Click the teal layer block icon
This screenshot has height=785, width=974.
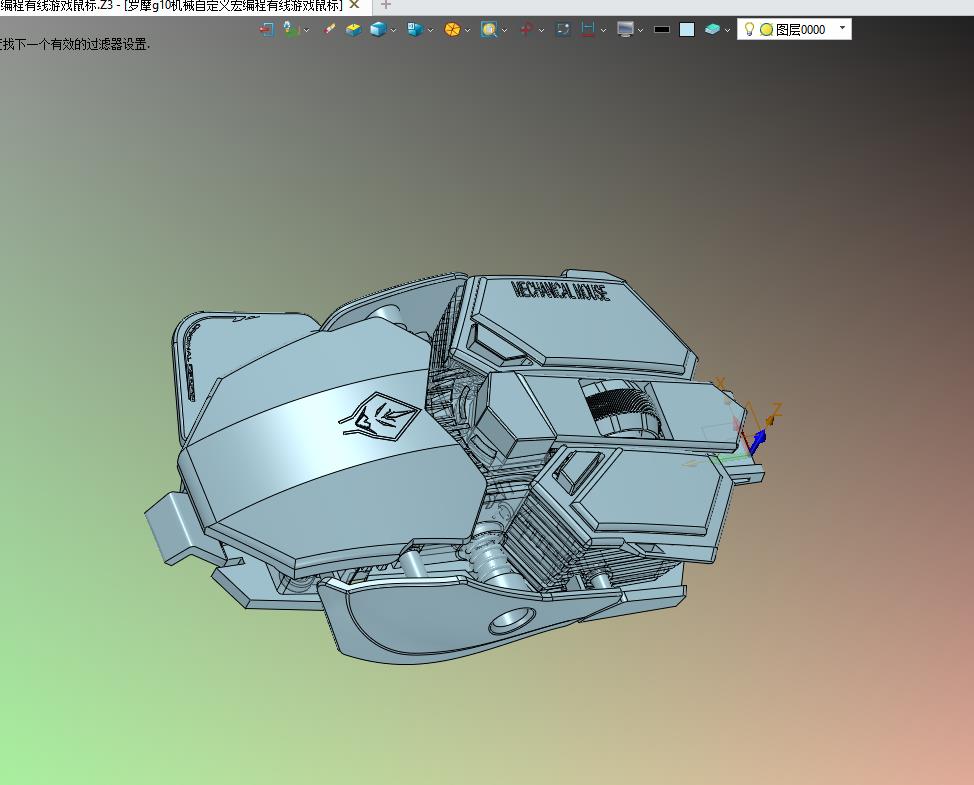click(712, 29)
